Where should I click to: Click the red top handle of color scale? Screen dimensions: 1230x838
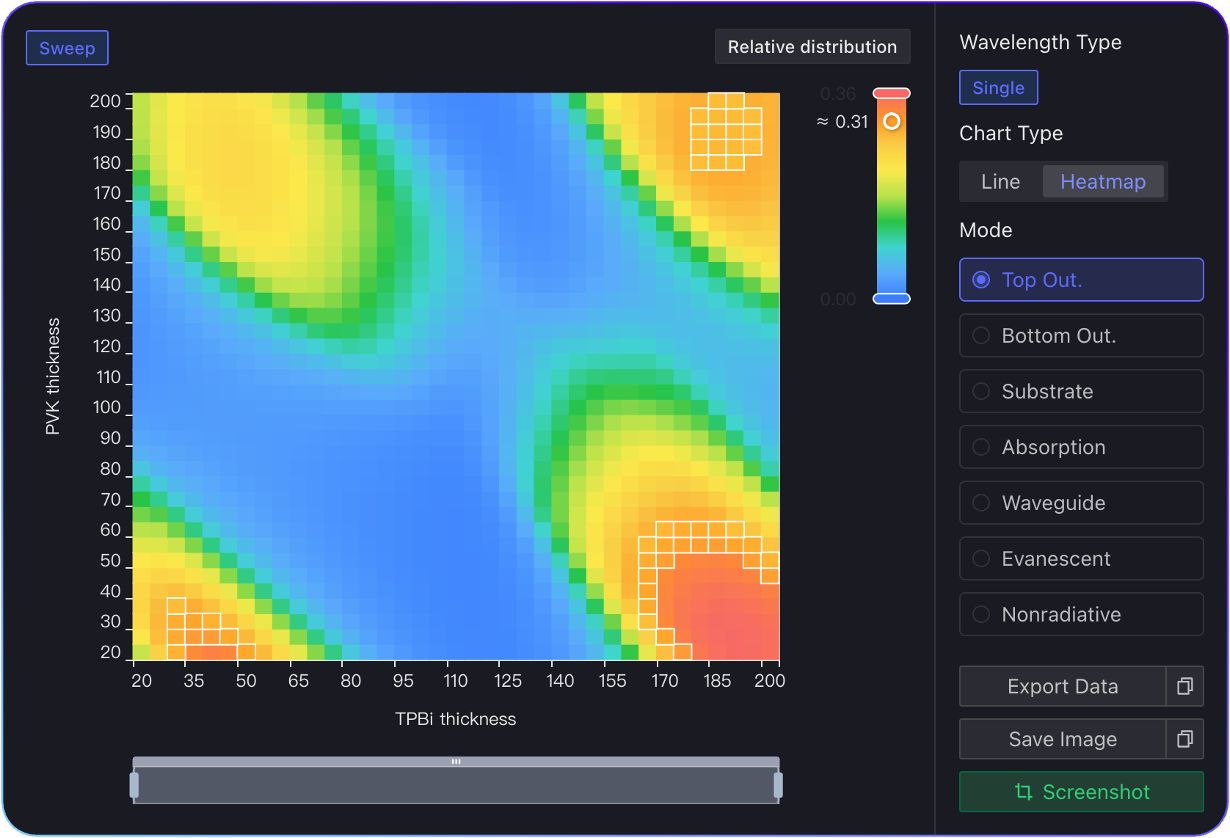pos(891,93)
